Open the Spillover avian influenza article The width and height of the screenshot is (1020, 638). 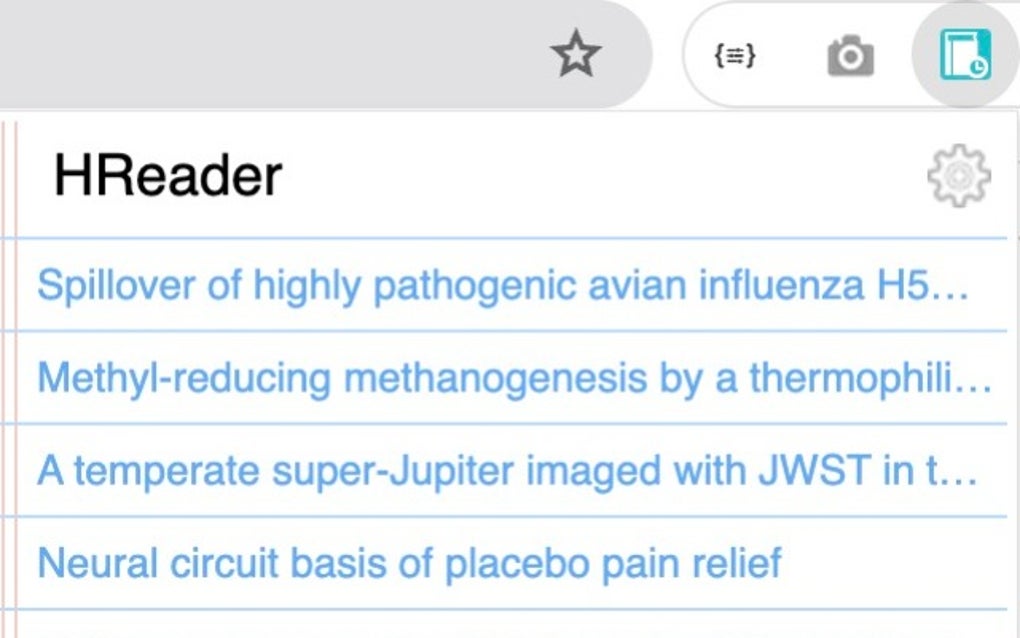click(x=502, y=286)
